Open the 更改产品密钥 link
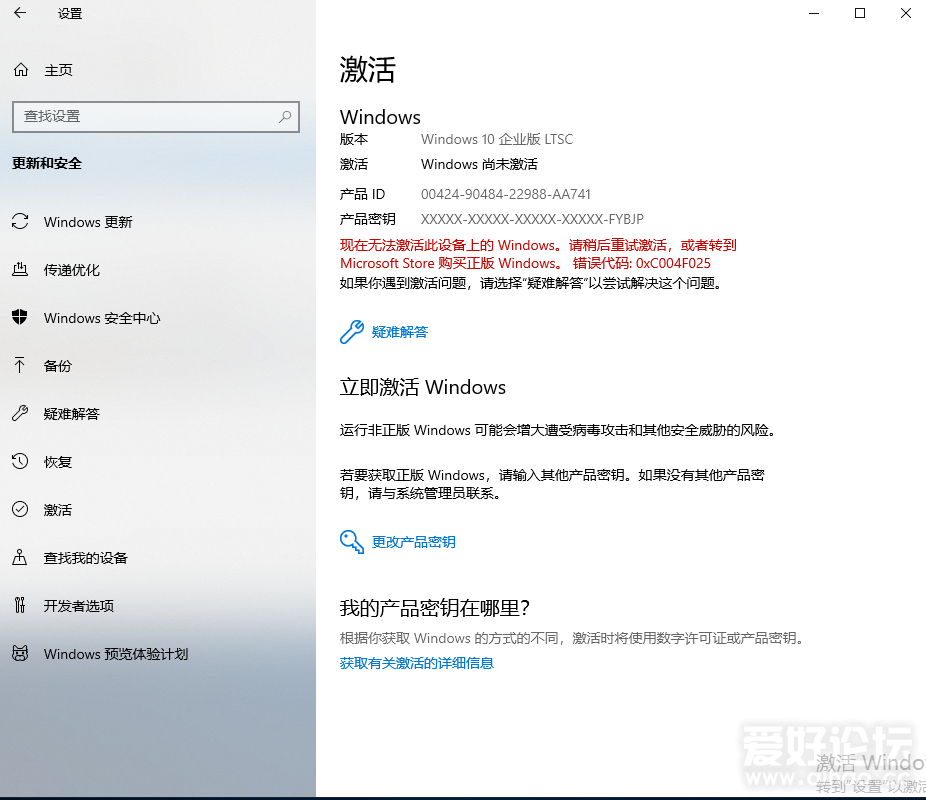Screen dimensions: 926x800 point(414,542)
